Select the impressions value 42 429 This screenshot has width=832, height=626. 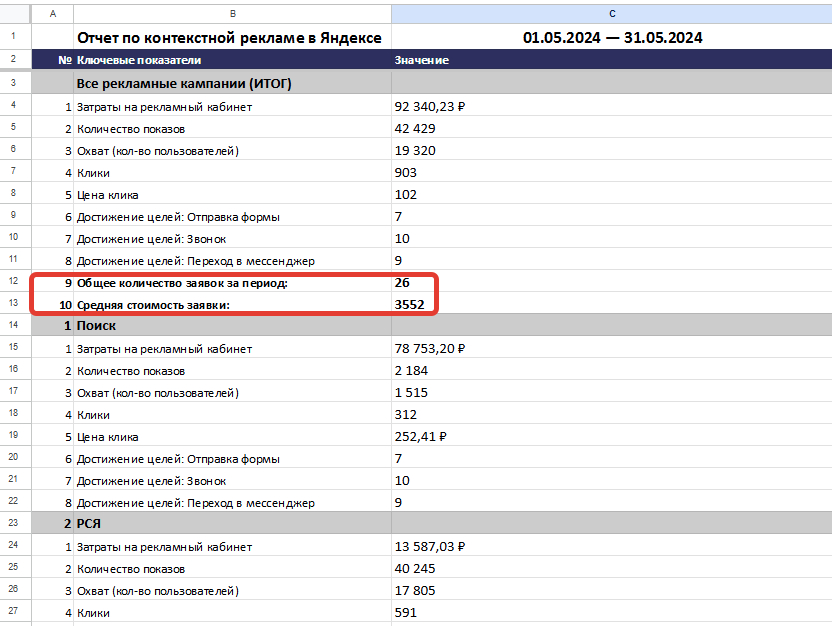tap(612, 128)
